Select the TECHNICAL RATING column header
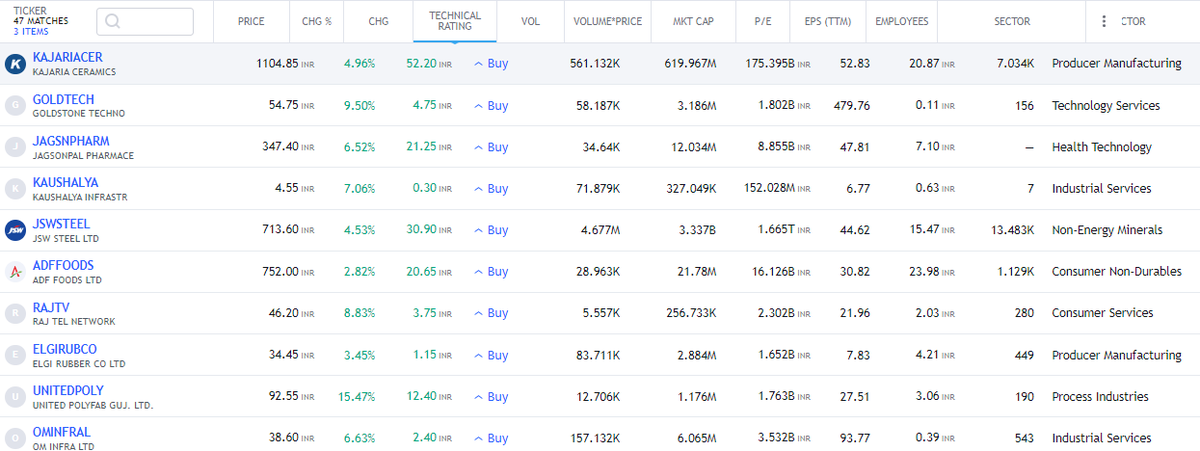Viewport: 1200px width, 451px height. 455,21
